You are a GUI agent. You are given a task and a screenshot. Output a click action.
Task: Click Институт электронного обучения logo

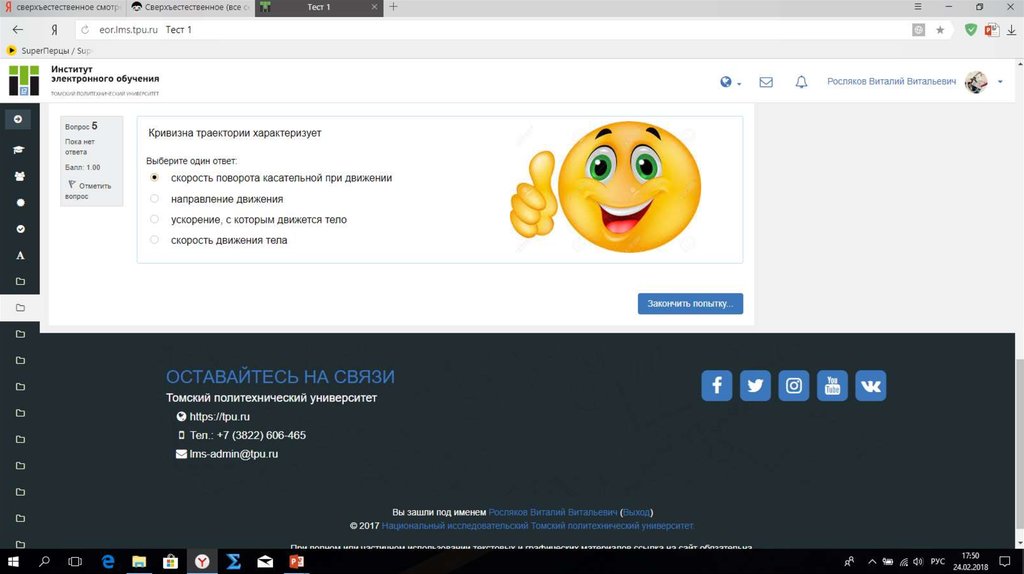pyautogui.click(x=84, y=81)
